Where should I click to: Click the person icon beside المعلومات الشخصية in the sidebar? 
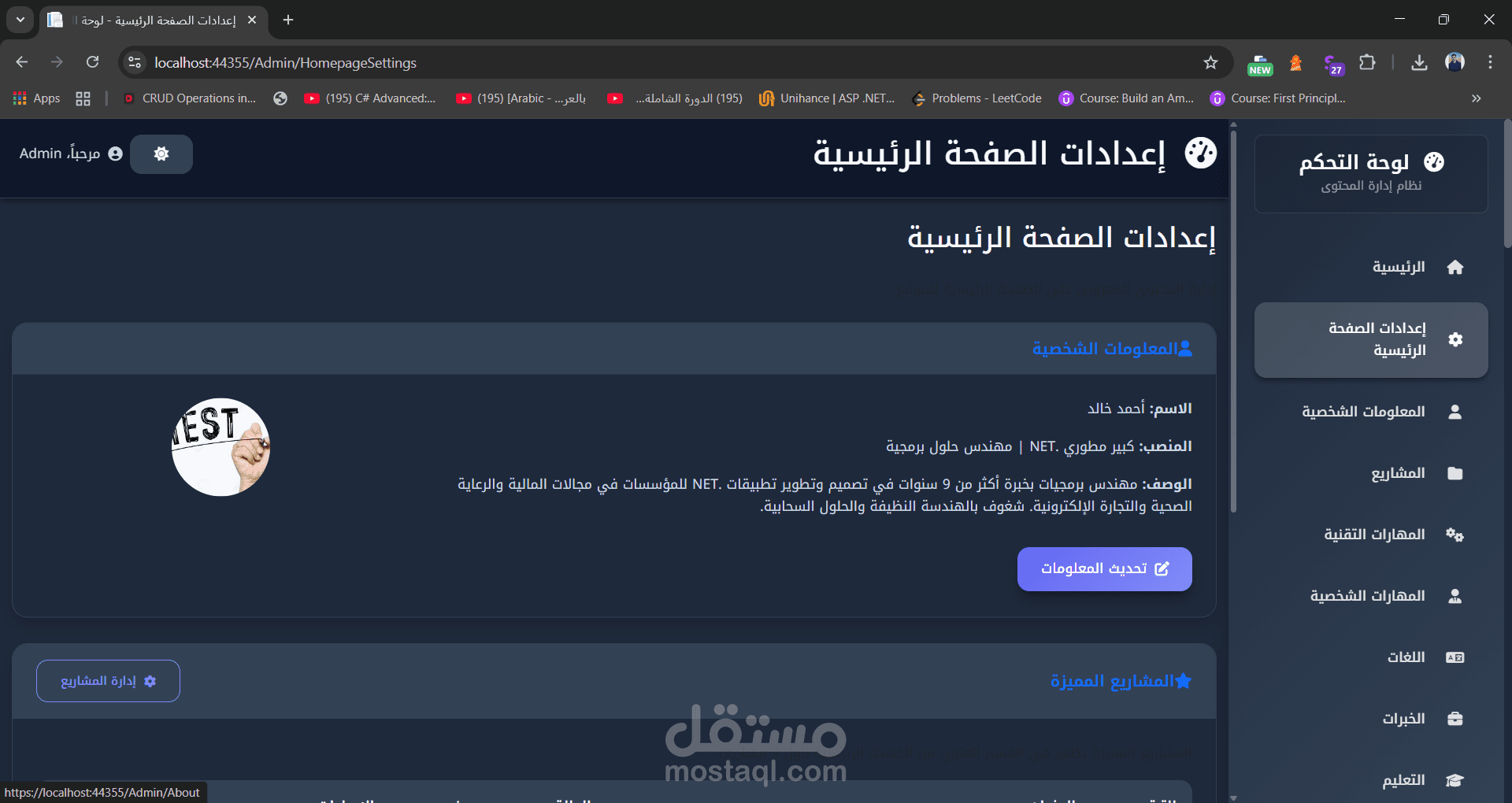pyautogui.click(x=1455, y=412)
